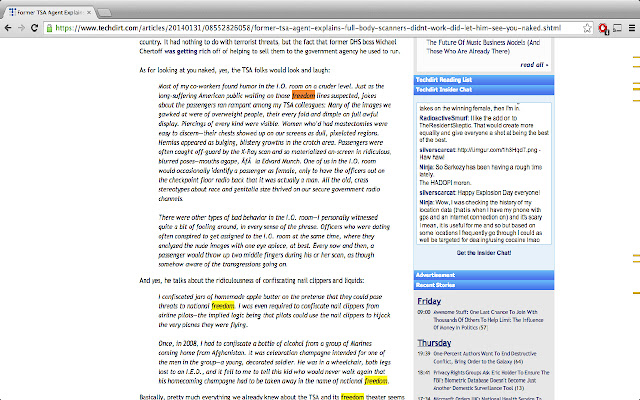The width and height of the screenshot is (640, 400).
Task: Click the RadioactiveSmurf username in chat
Action: (444, 118)
